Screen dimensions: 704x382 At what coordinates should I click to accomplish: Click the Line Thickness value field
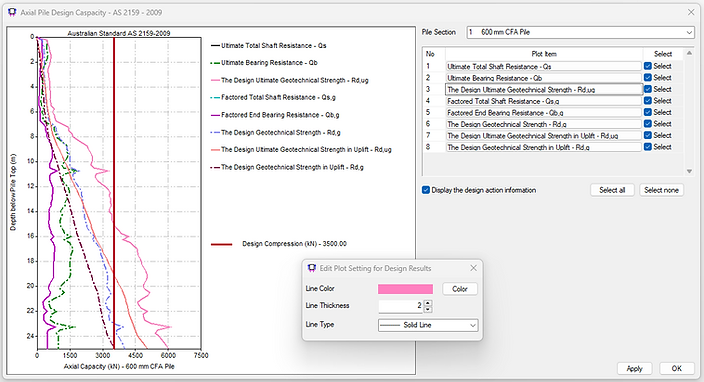click(401, 306)
